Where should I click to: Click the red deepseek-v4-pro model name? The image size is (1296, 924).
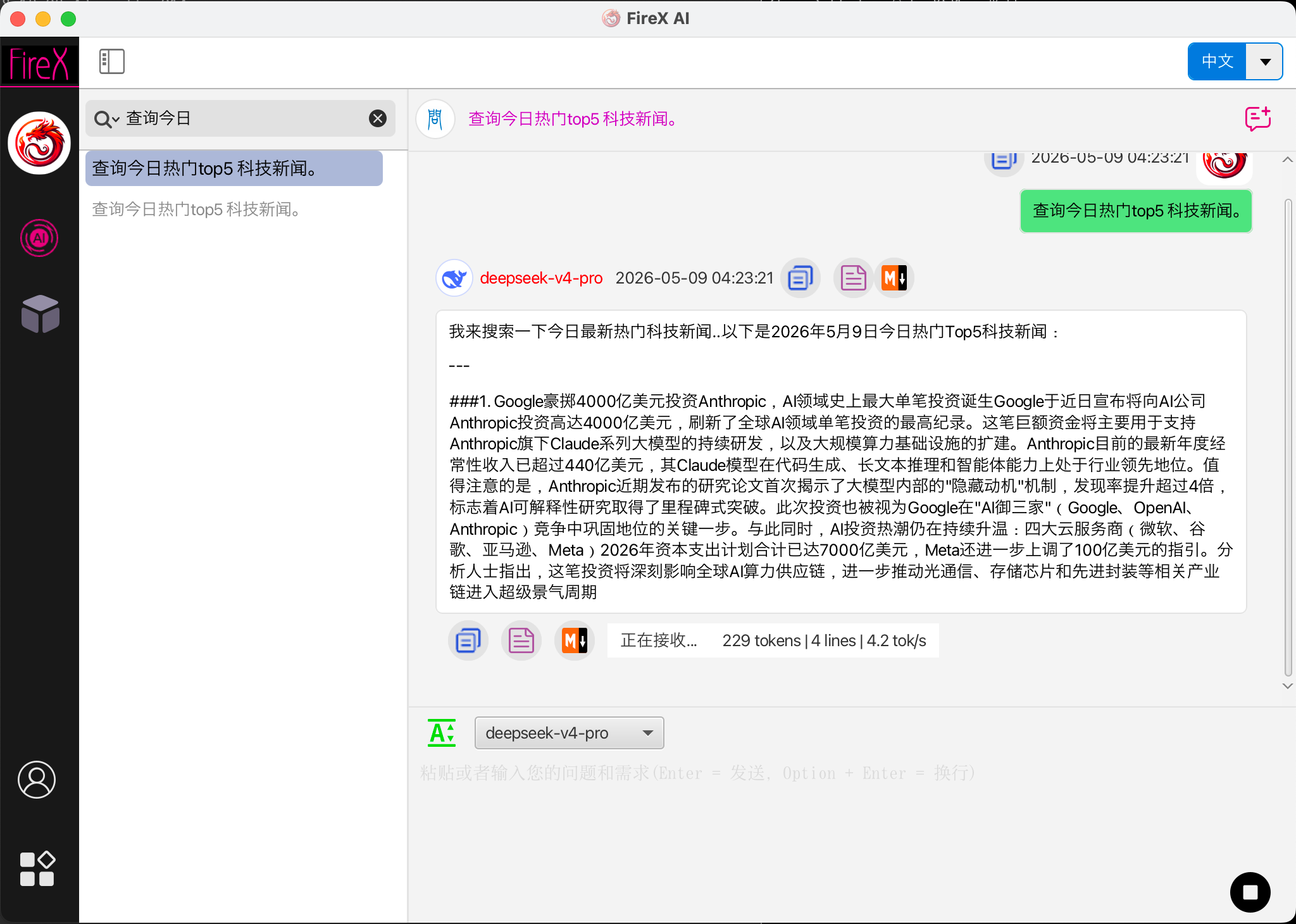point(541,278)
